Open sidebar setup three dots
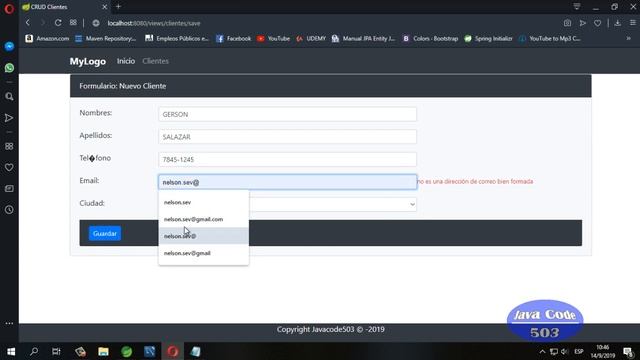Screen dimensions: 640x360 pyautogui.click(x=9, y=323)
